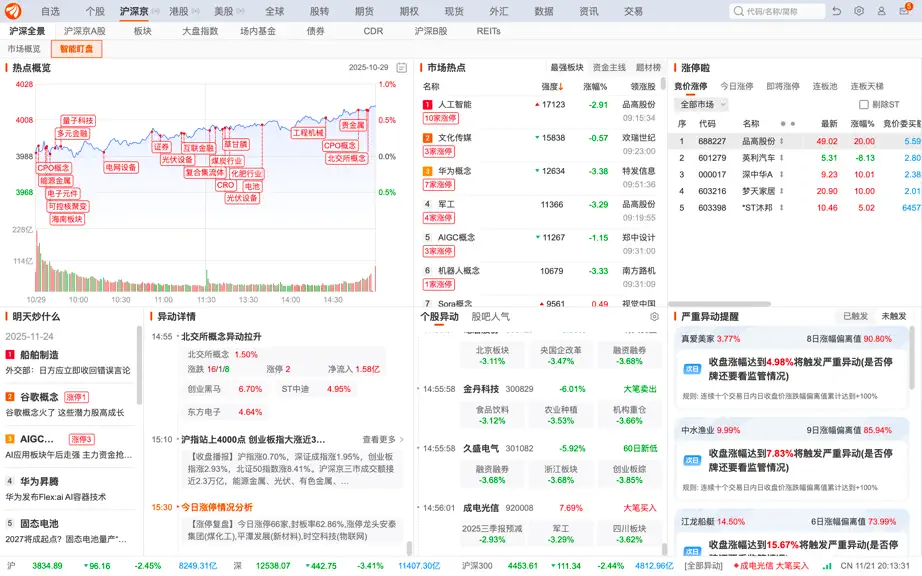Viewport: 922px width, 576px height.
Task: Toggle 已触发 filter in 严重异动提醒
Action: (856, 316)
